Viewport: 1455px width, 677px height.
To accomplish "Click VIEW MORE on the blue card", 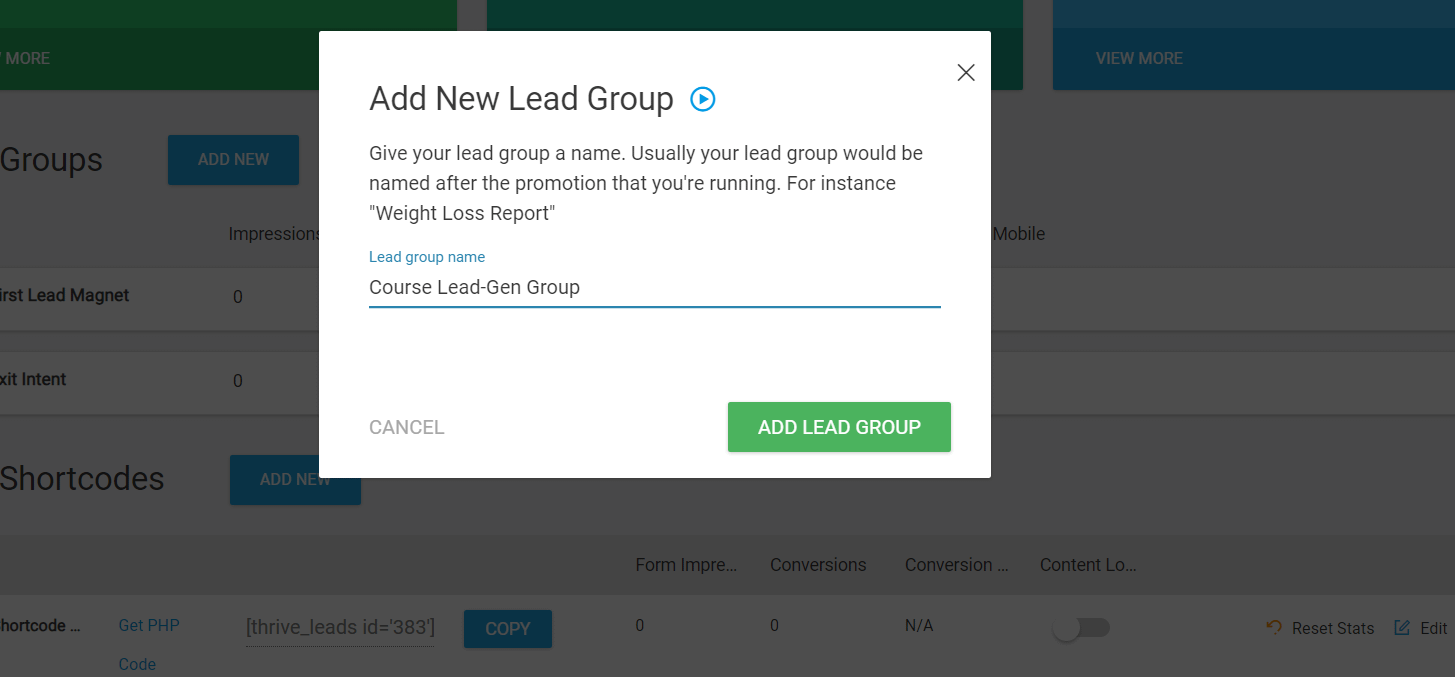I will 1139,58.
